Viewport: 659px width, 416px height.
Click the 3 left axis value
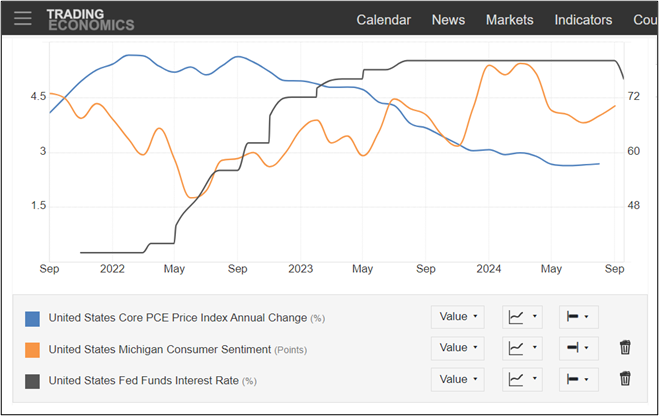click(43, 151)
